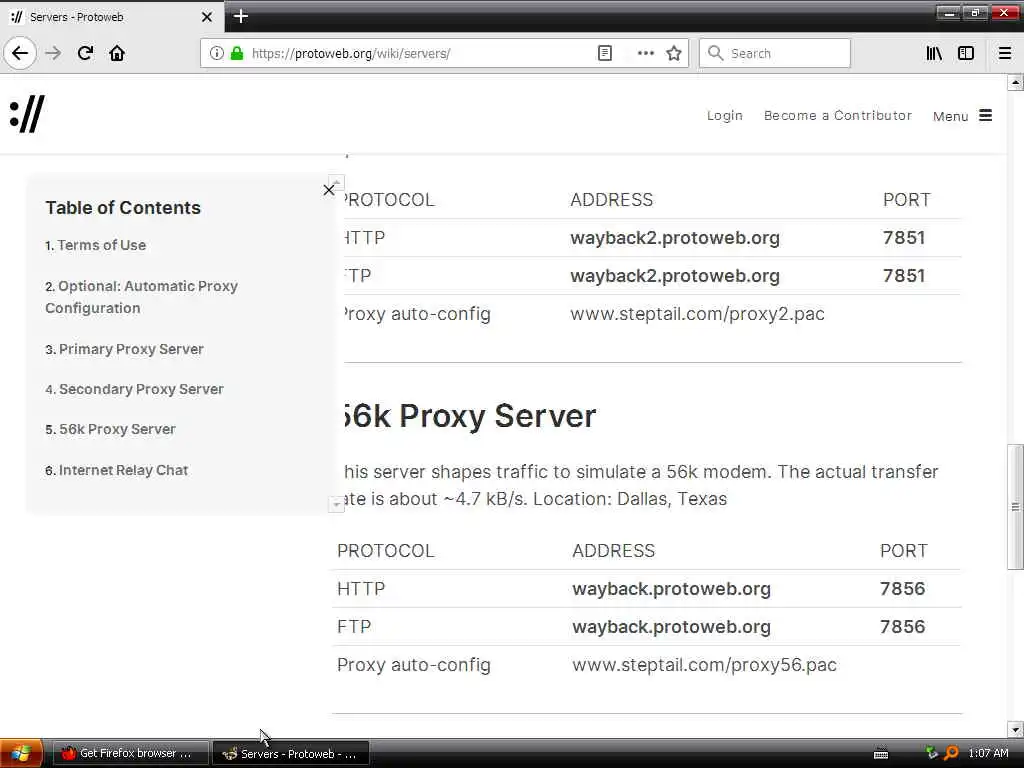1024x768 pixels.
Task: Open Firefox hamburger menu
Action: click(1005, 53)
